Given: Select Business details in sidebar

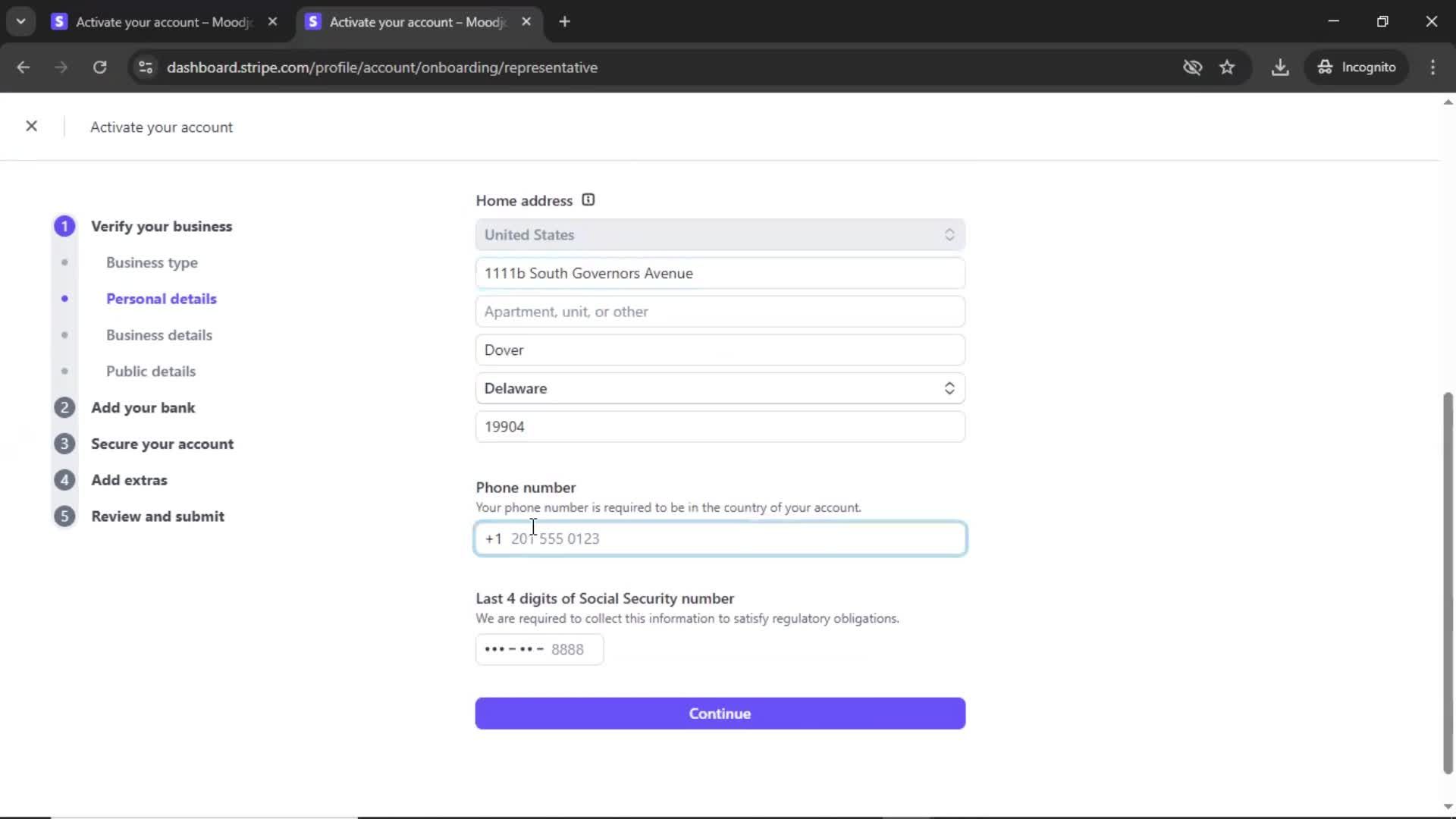Looking at the screenshot, I should pyautogui.click(x=159, y=335).
